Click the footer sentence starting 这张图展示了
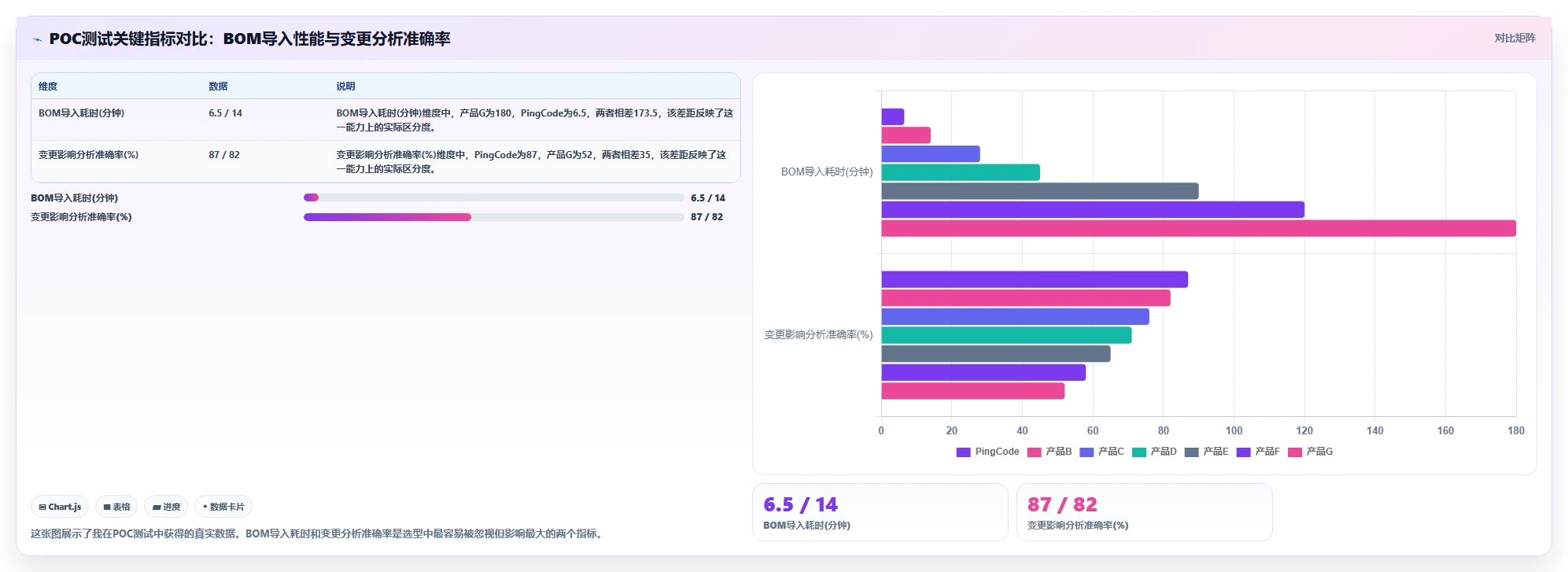Screen dimensions: 1568x572 point(319,533)
